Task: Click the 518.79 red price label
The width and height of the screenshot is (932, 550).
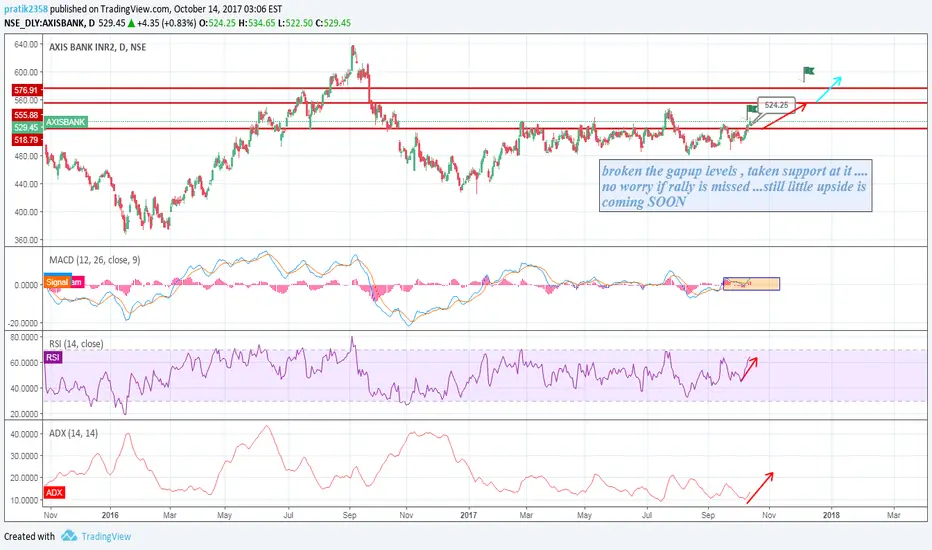Action: 26,140
